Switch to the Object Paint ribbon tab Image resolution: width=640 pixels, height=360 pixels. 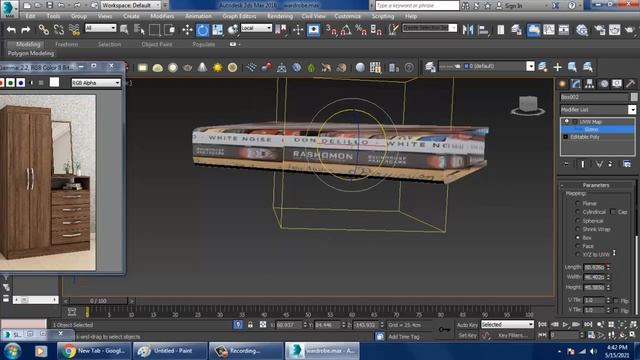click(157, 44)
